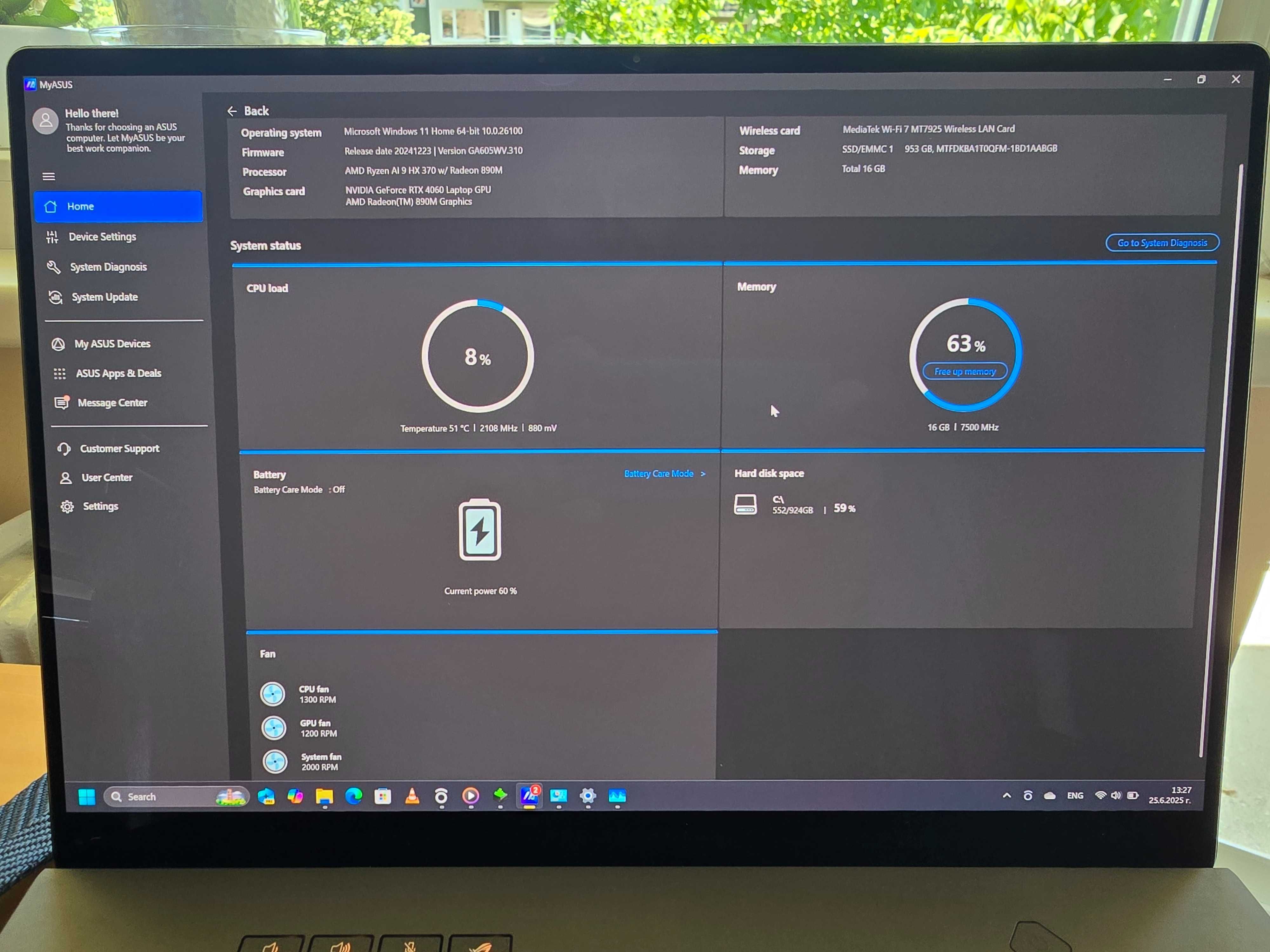Open System Update in the sidebar
This screenshot has width=1270, height=952.
(104, 297)
